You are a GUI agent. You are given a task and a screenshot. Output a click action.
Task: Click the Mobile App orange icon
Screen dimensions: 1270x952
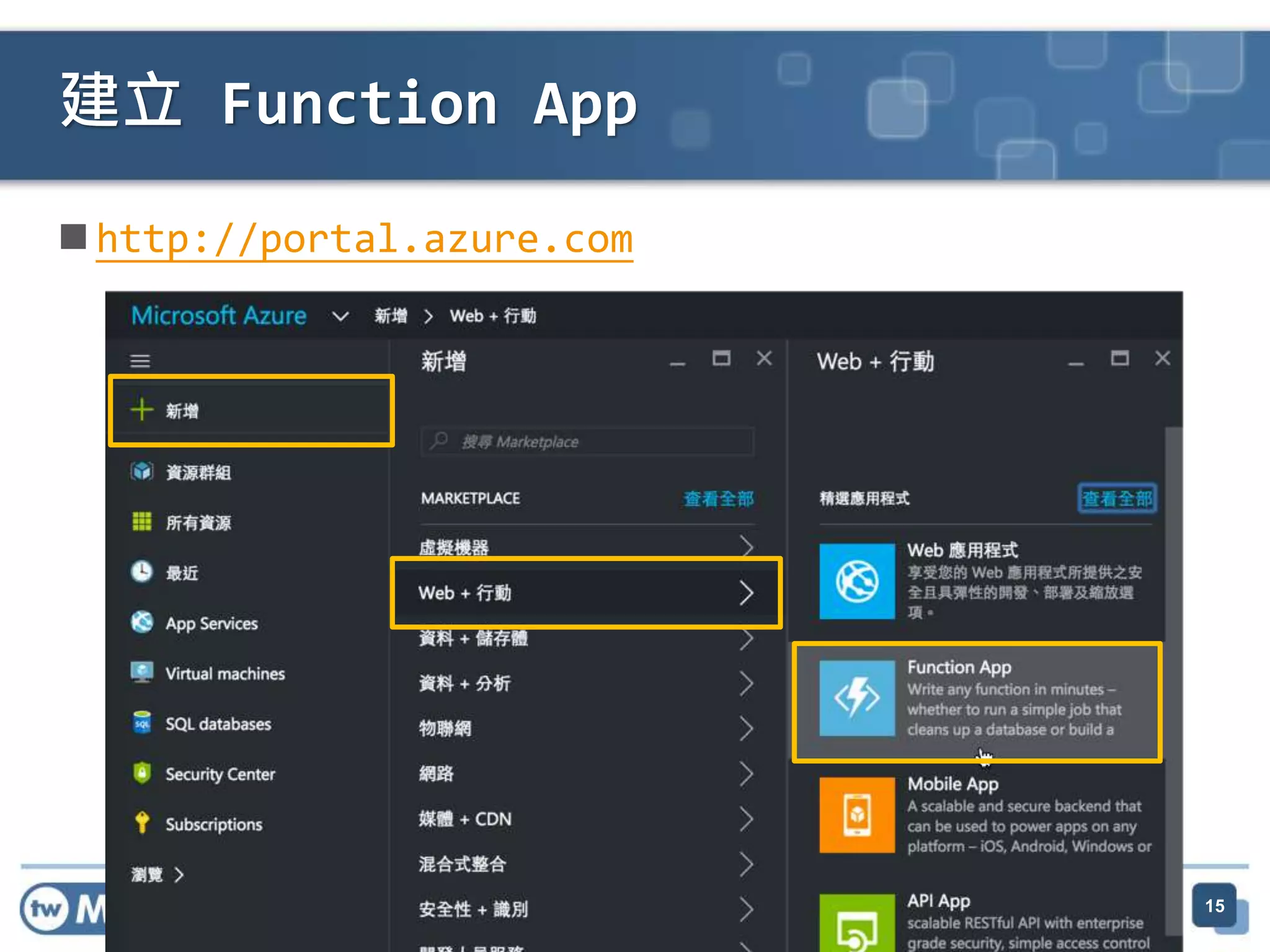(x=857, y=815)
